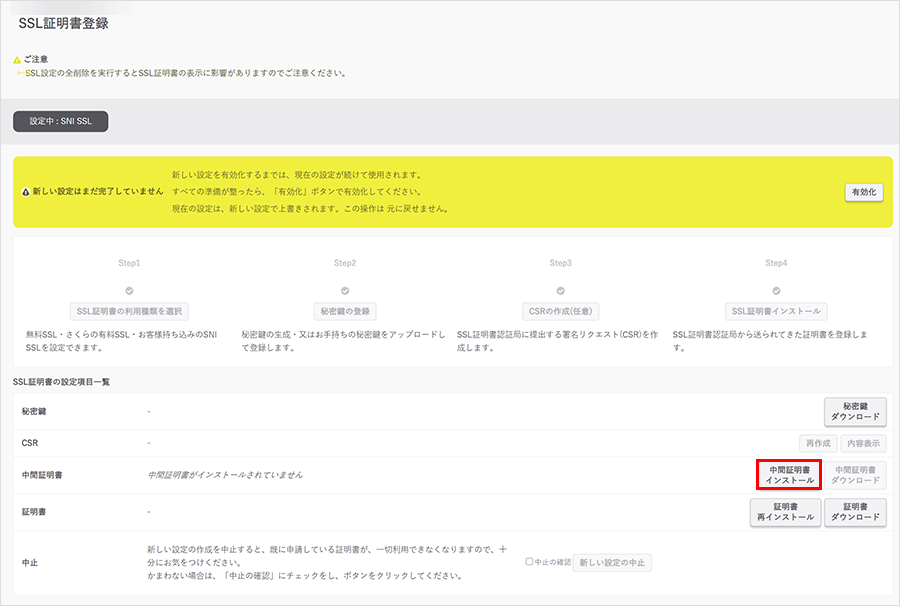The image size is (900, 606).
Task: Go to CSRの作成(任意) step
Action: point(561,311)
